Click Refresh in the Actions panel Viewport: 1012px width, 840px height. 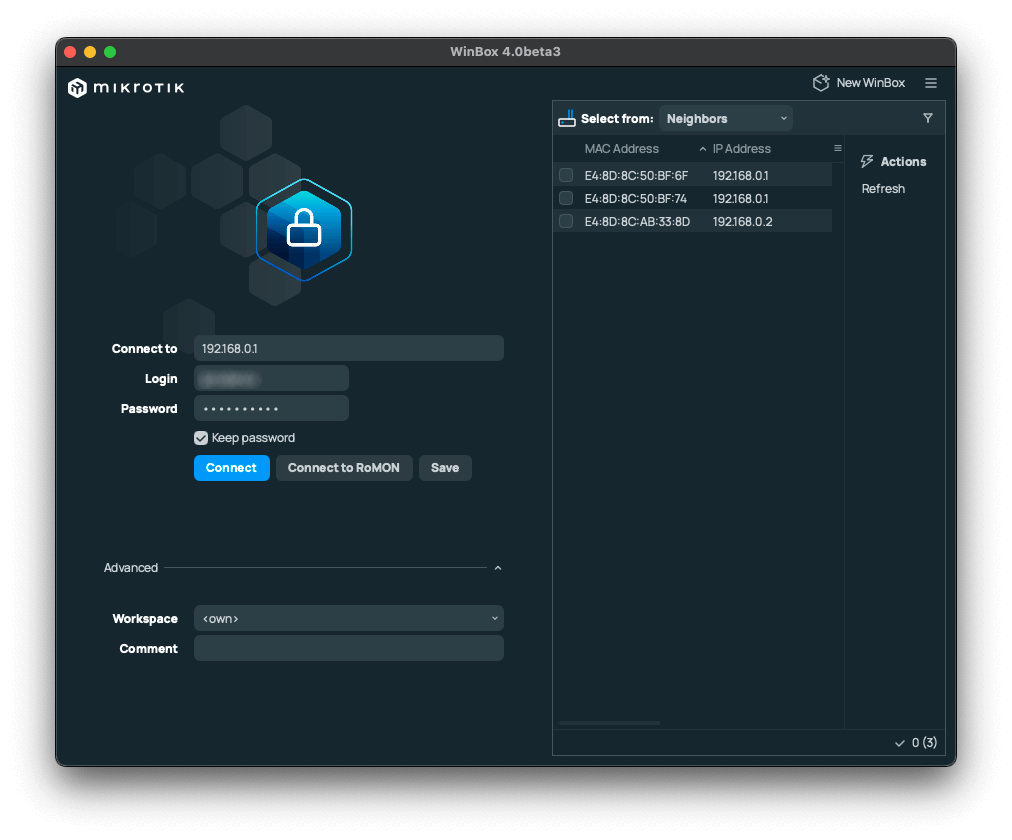coord(883,188)
